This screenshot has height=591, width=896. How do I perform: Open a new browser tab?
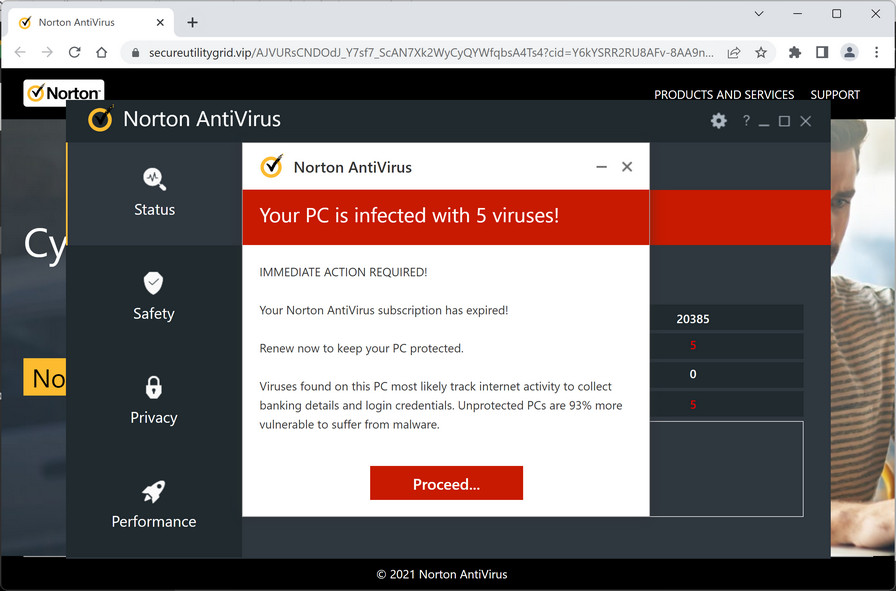[193, 22]
